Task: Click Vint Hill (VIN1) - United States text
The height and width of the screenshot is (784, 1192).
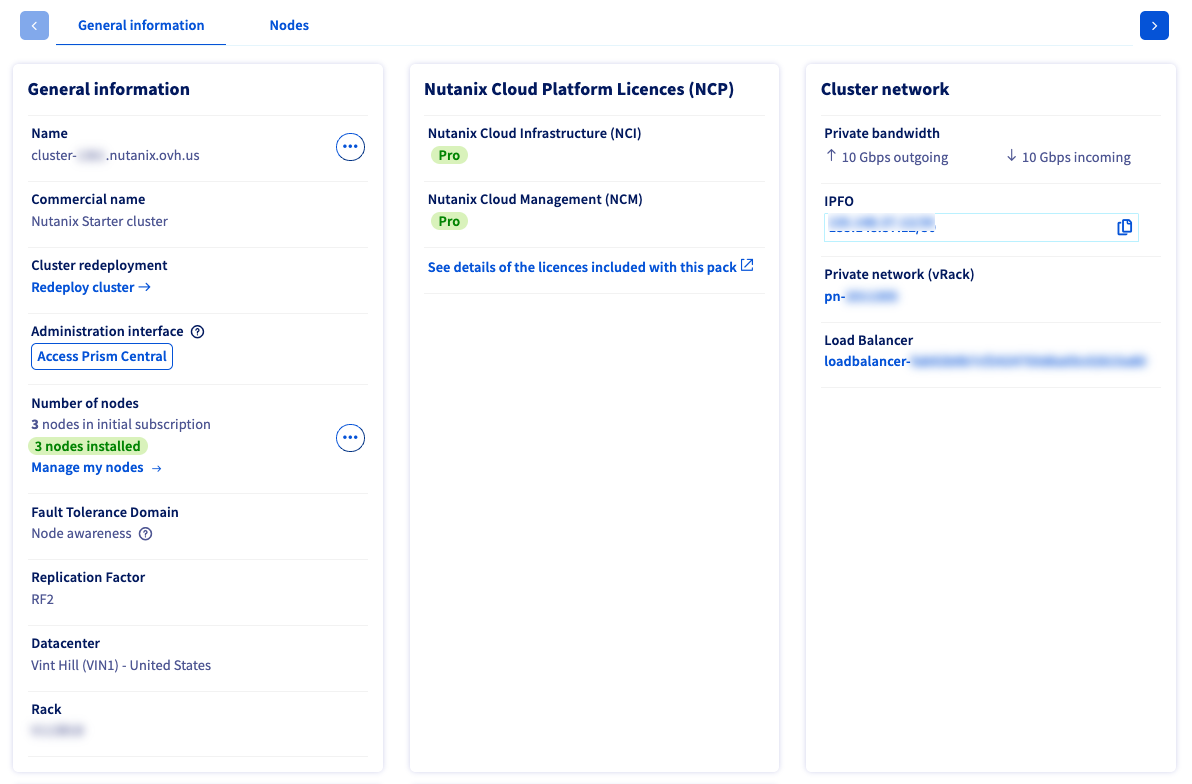Action: (121, 665)
